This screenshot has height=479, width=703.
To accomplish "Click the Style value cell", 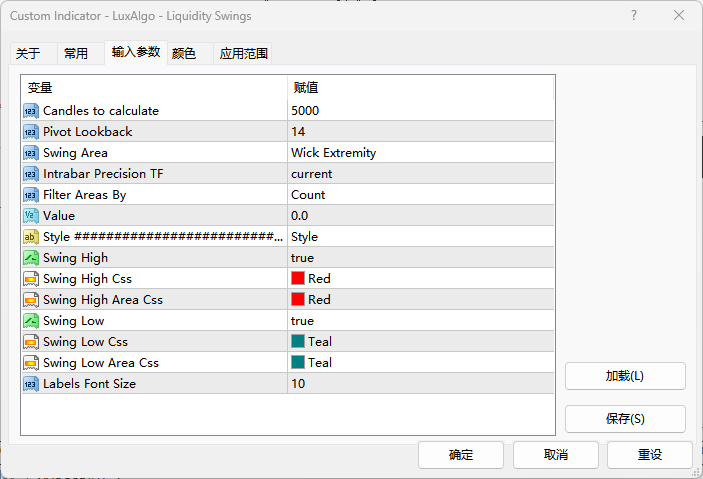I will 421,237.
